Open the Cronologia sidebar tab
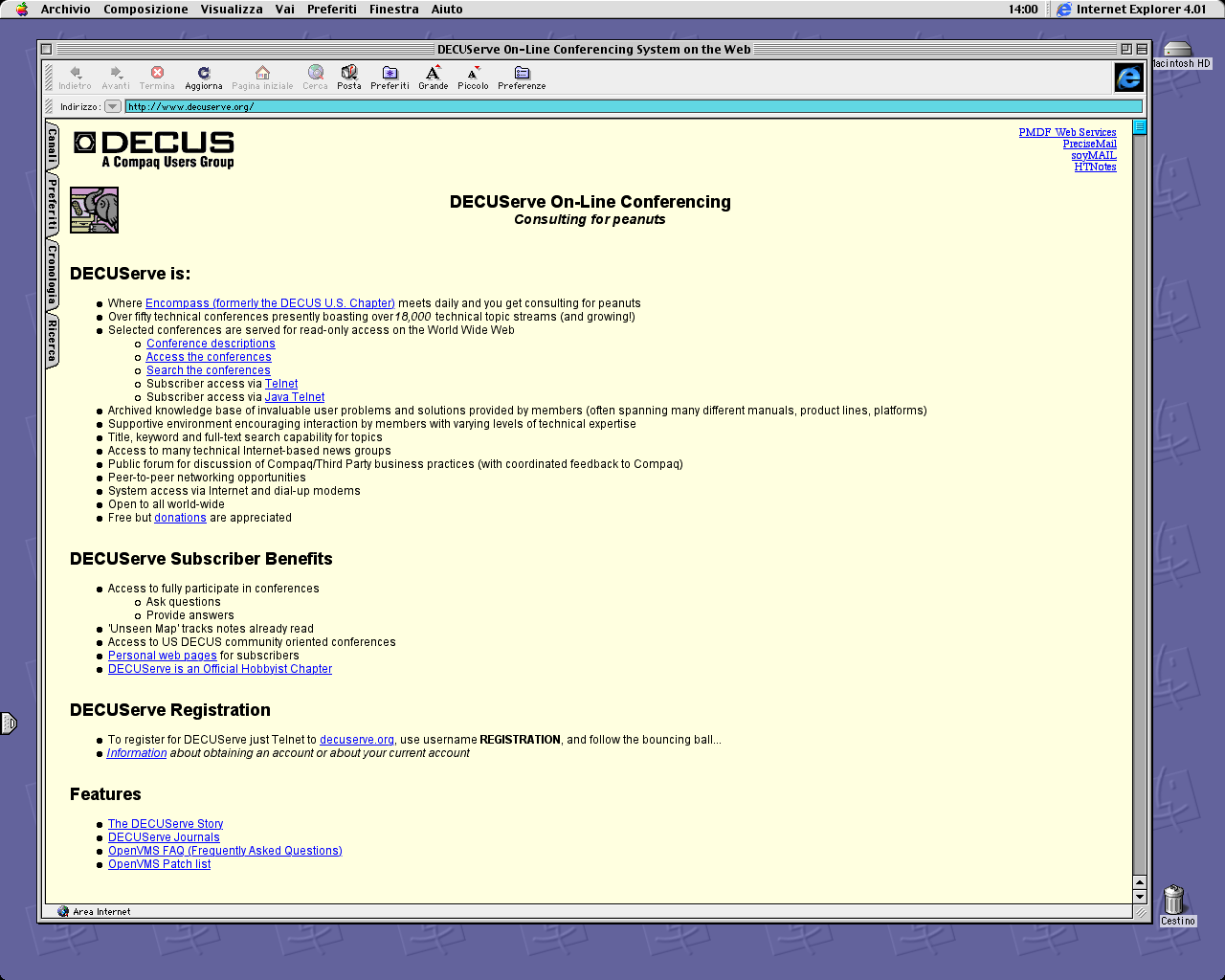 [52, 275]
